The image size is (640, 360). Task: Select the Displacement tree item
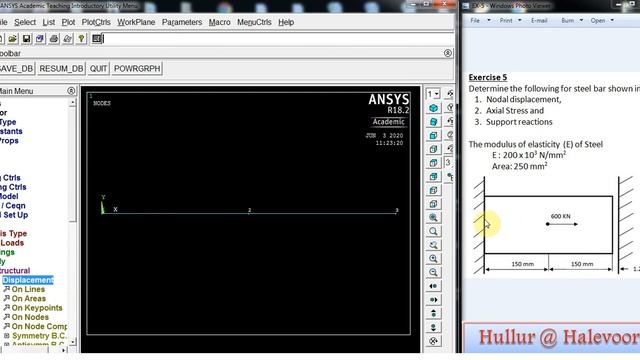point(28,280)
